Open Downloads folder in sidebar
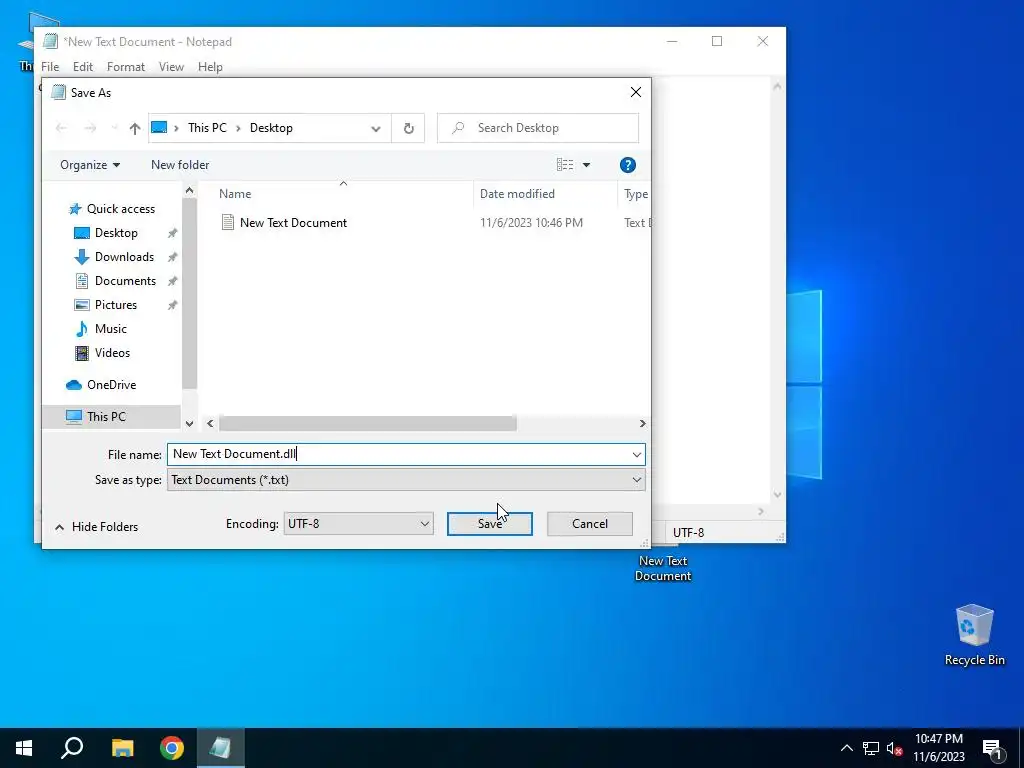 124,257
